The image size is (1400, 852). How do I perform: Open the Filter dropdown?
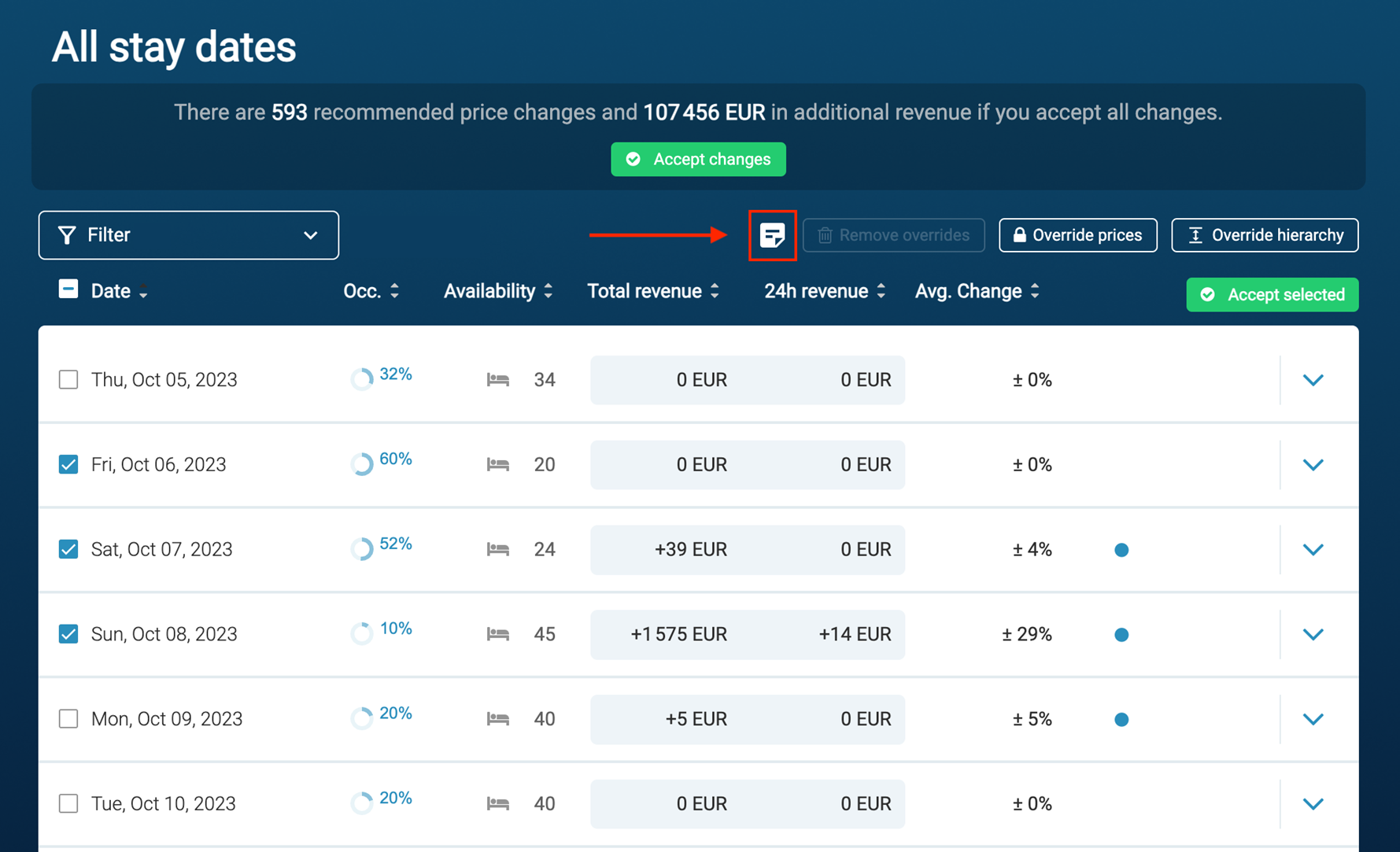click(x=189, y=235)
